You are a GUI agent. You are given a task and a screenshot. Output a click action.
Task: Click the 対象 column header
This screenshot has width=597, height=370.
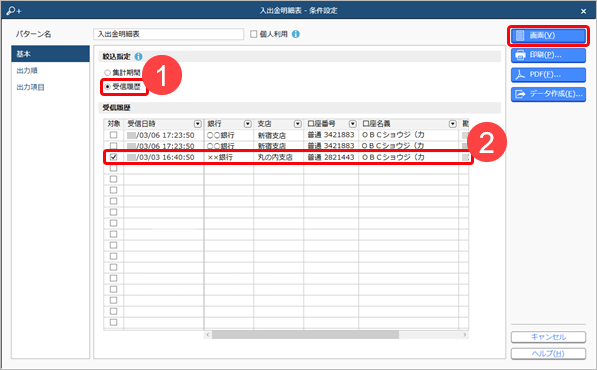click(113, 124)
